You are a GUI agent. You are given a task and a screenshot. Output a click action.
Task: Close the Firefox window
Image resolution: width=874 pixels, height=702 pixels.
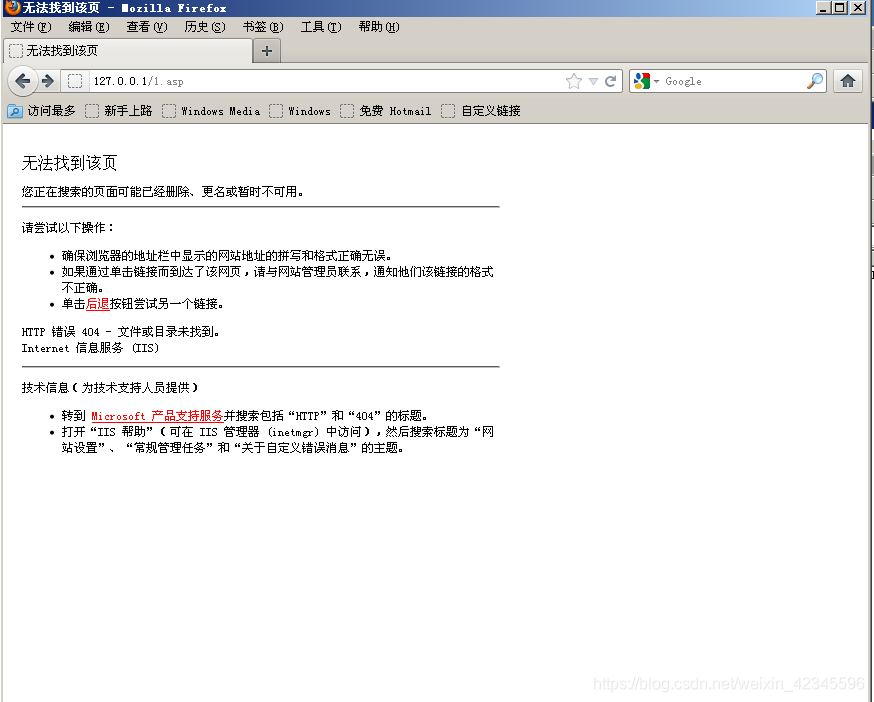tap(858, 8)
